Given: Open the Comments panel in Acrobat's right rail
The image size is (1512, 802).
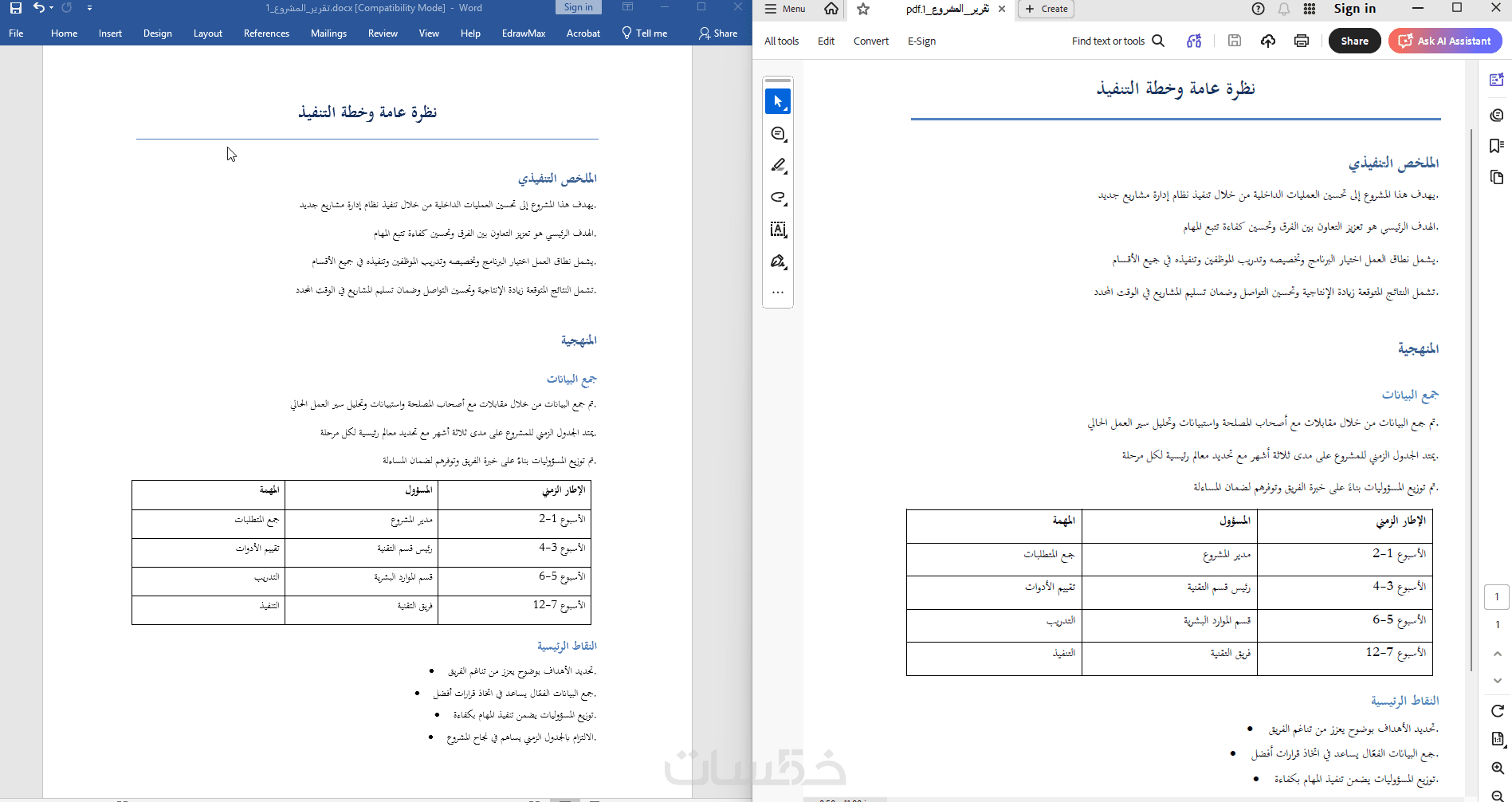Looking at the screenshot, I should pos(1497,115).
